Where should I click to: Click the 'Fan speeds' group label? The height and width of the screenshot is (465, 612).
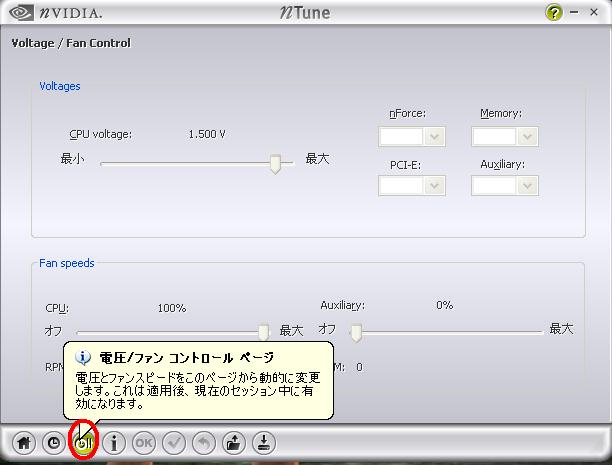pyautogui.click(x=67, y=263)
